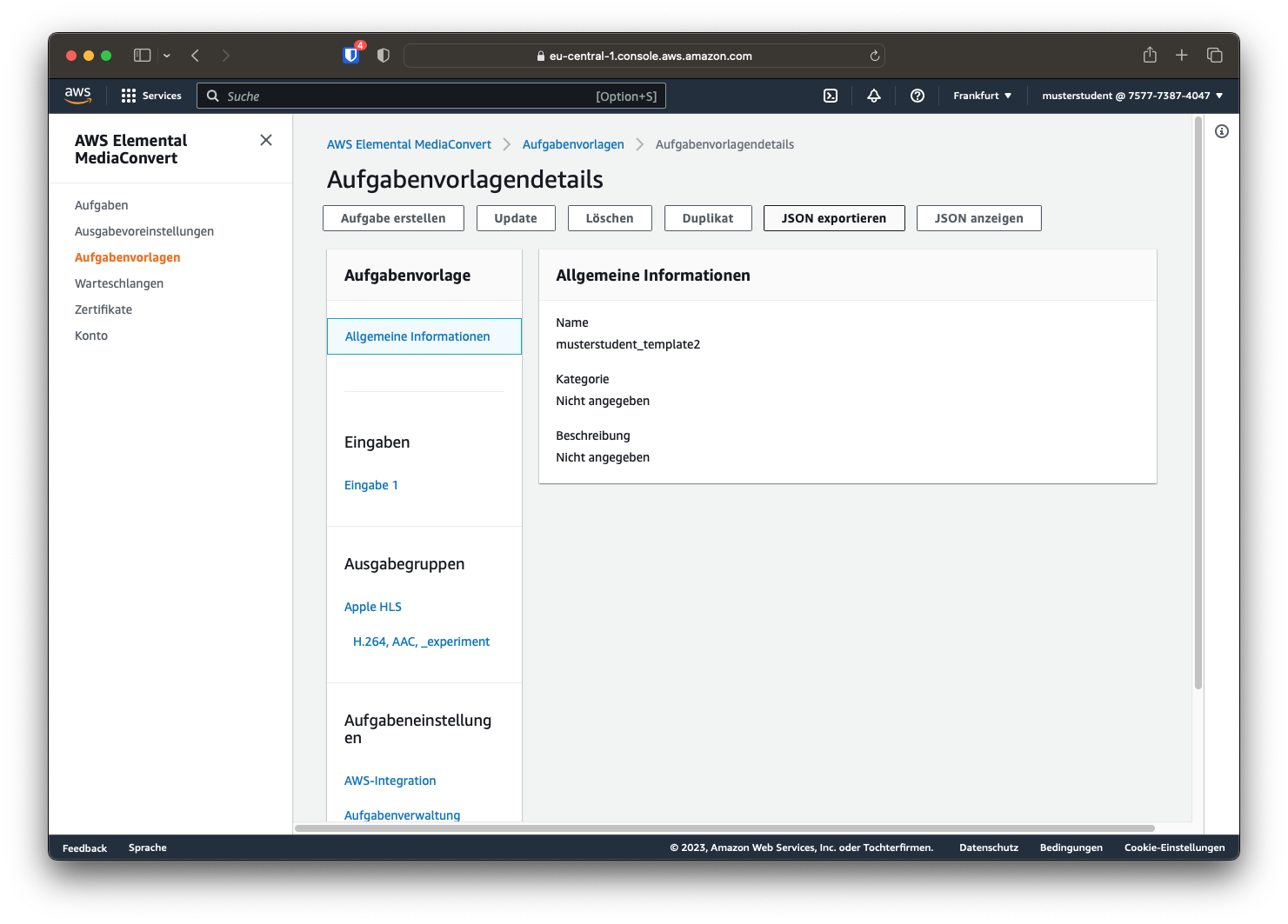Go forward in browser history
Viewport: 1288px width, 924px height.
click(x=226, y=56)
